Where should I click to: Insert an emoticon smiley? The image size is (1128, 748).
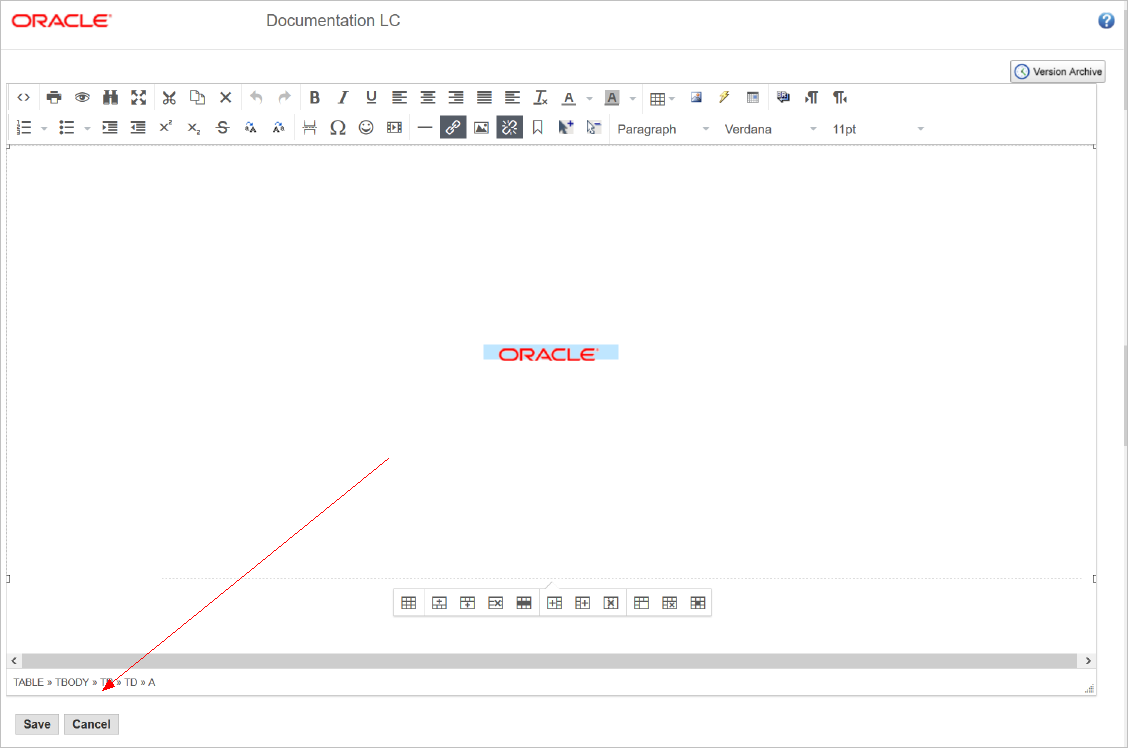[366, 128]
